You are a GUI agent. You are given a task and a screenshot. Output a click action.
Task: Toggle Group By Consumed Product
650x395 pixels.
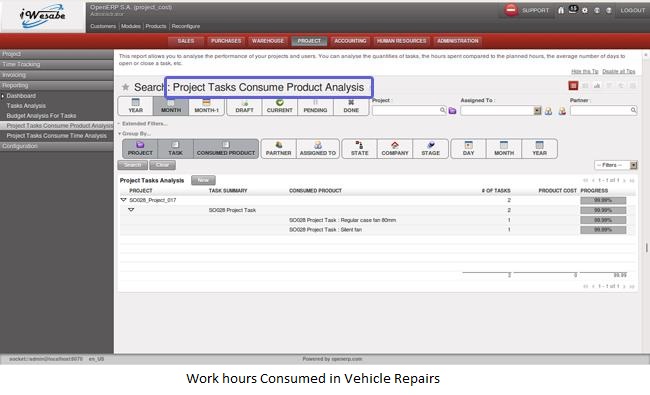226,148
